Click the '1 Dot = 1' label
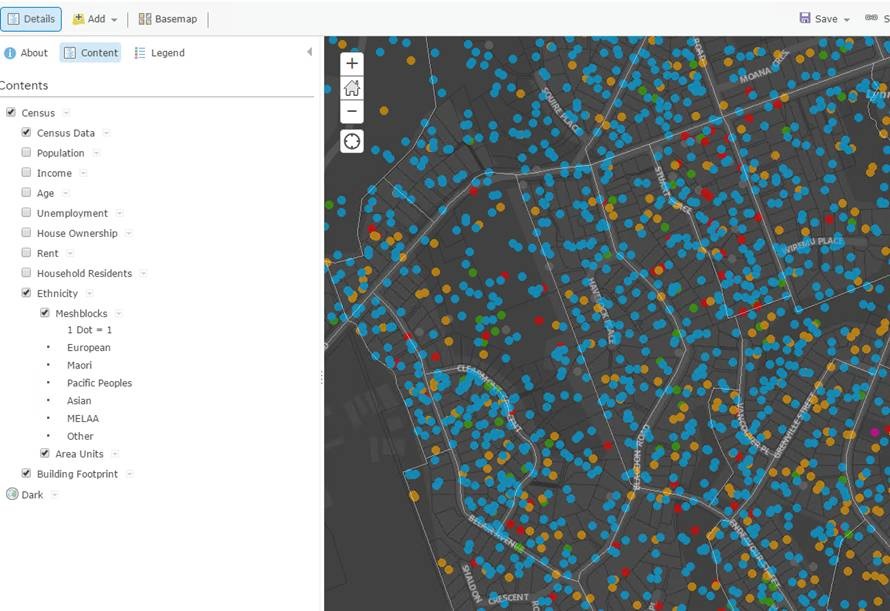This screenshot has width=890, height=611. 89,330
